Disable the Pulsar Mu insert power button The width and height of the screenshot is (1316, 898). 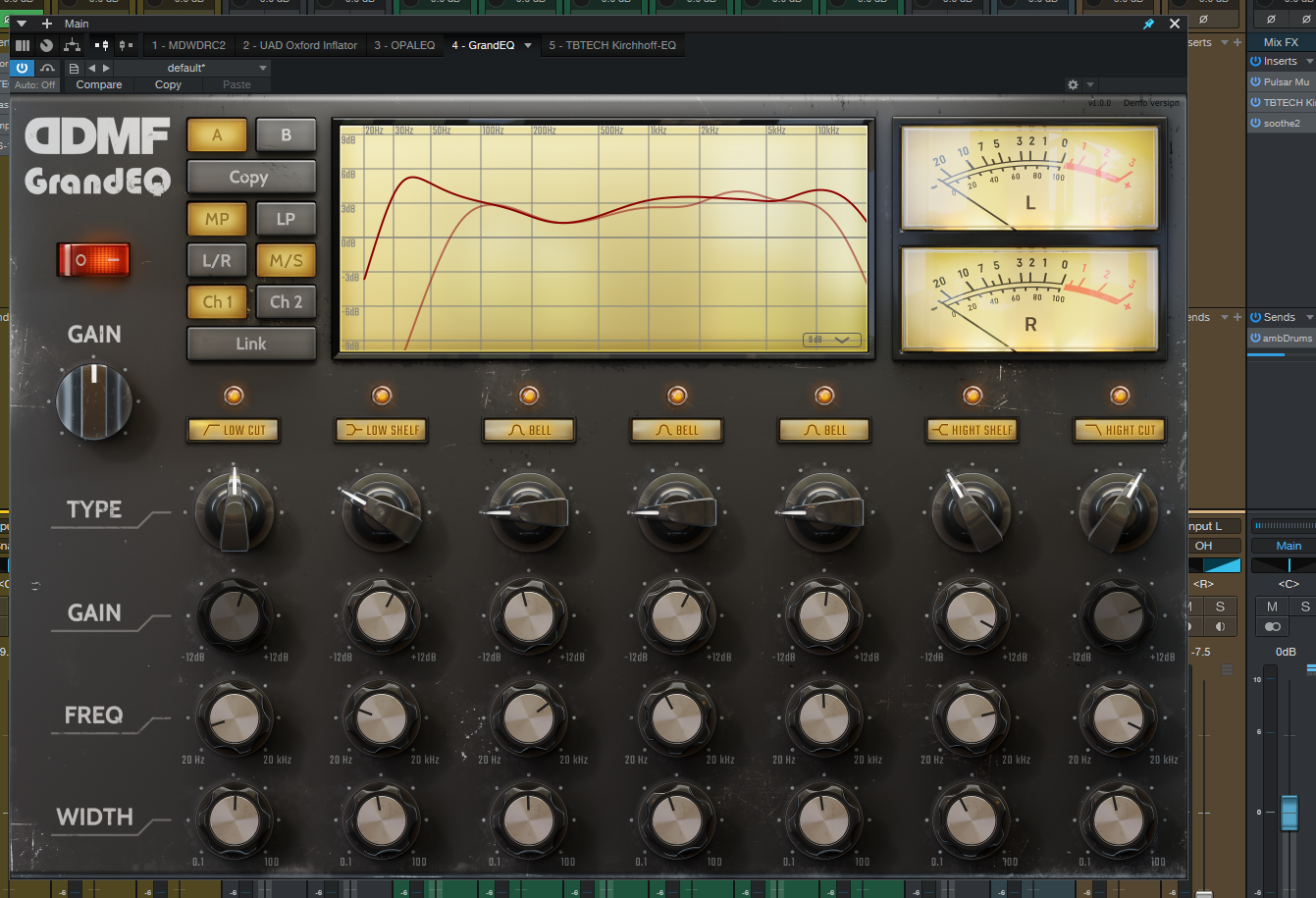[1255, 82]
